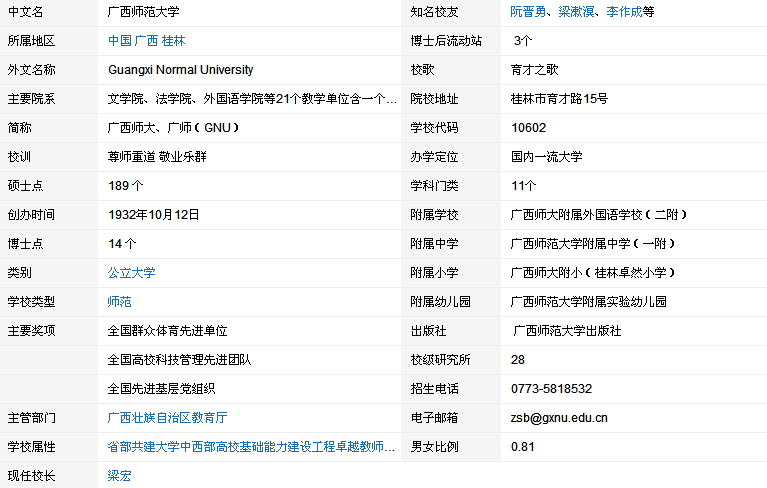Click the 主管部门 row label
The width and height of the screenshot is (767, 488).
point(31,418)
